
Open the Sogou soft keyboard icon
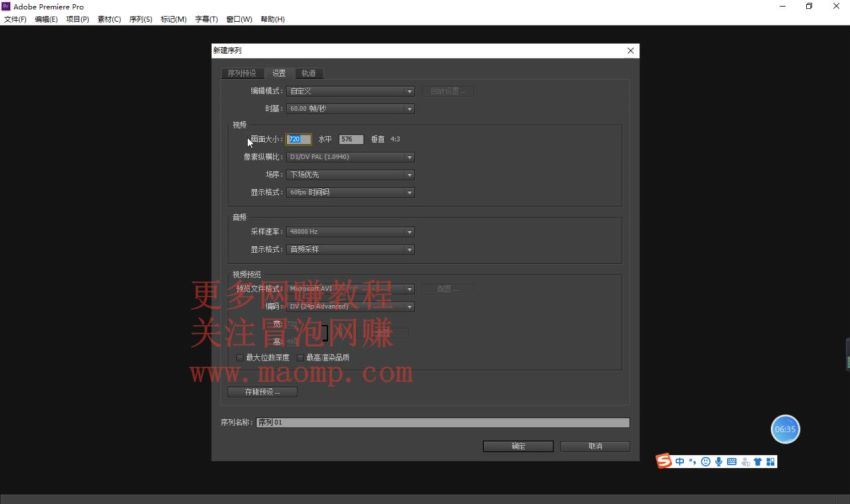click(731, 461)
